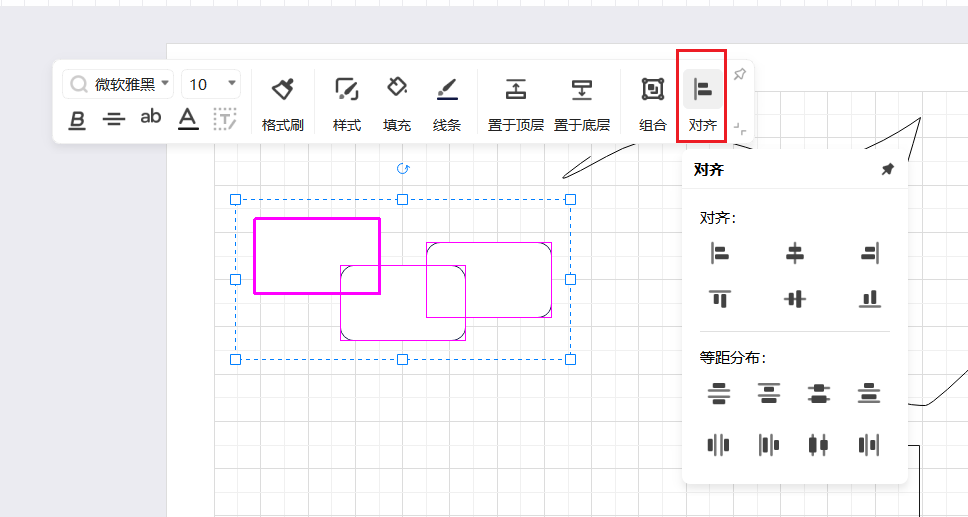Toggle strikethrough text formatting
This screenshot has height=517, width=968.
tap(114, 120)
